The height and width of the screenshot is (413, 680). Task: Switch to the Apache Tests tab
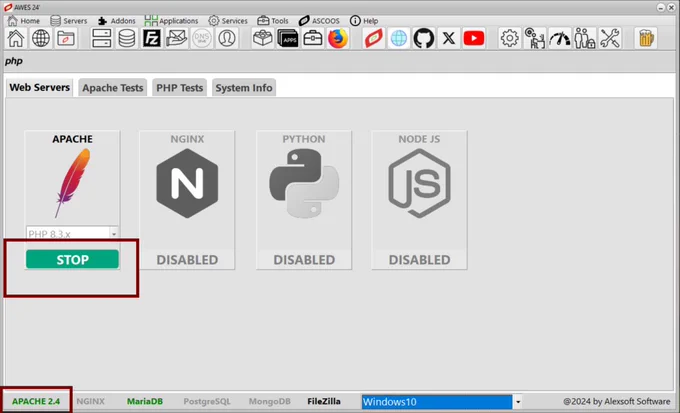click(x=113, y=88)
